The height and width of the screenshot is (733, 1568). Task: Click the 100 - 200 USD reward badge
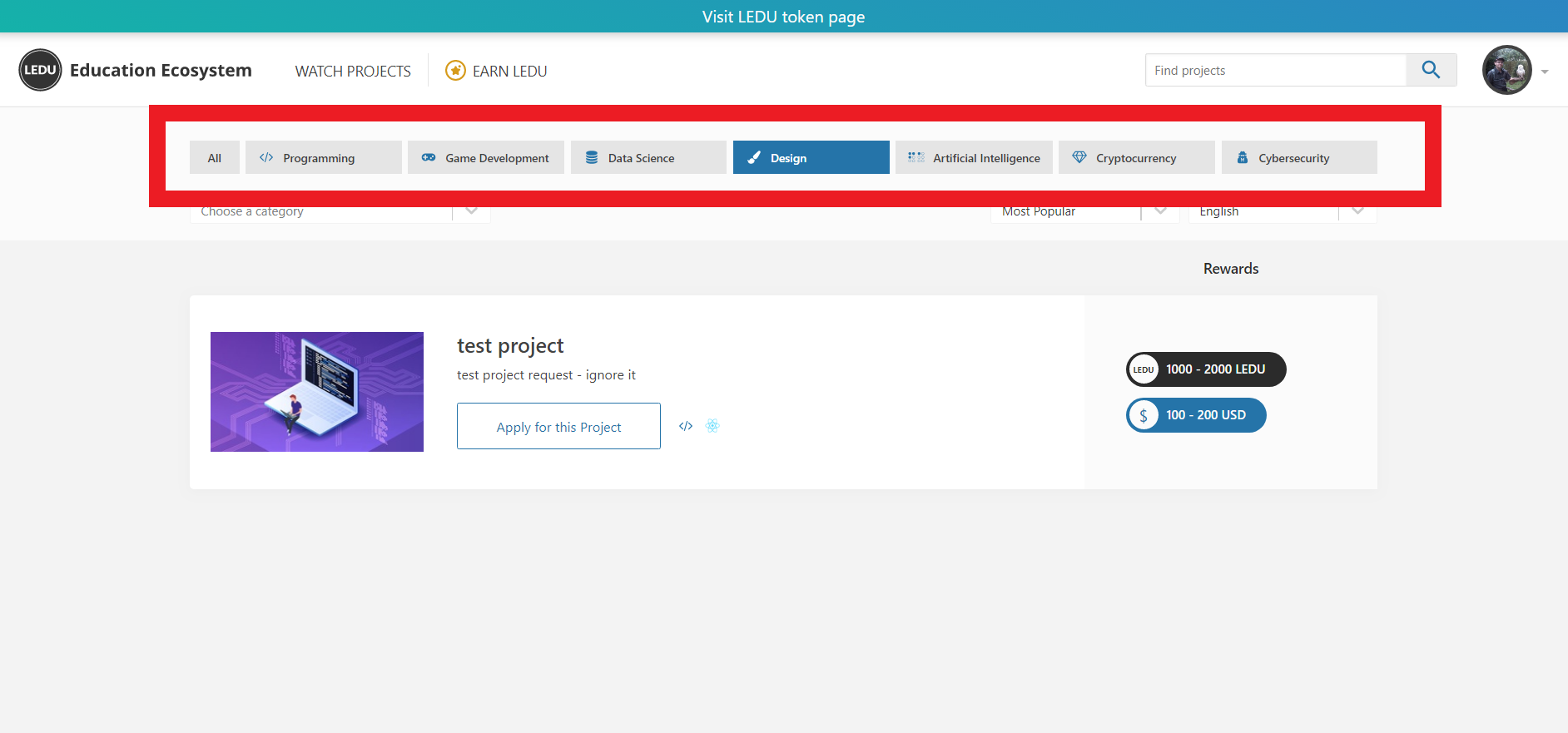click(x=1196, y=415)
